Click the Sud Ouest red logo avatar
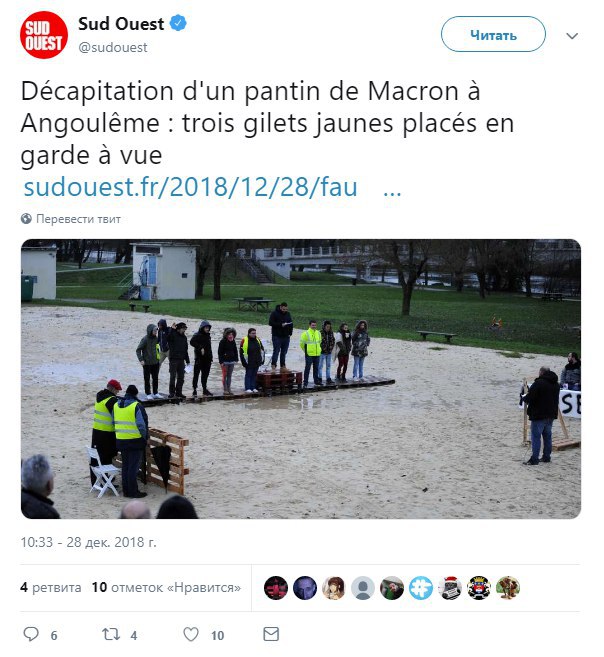The image size is (604, 657). coord(44,35)
